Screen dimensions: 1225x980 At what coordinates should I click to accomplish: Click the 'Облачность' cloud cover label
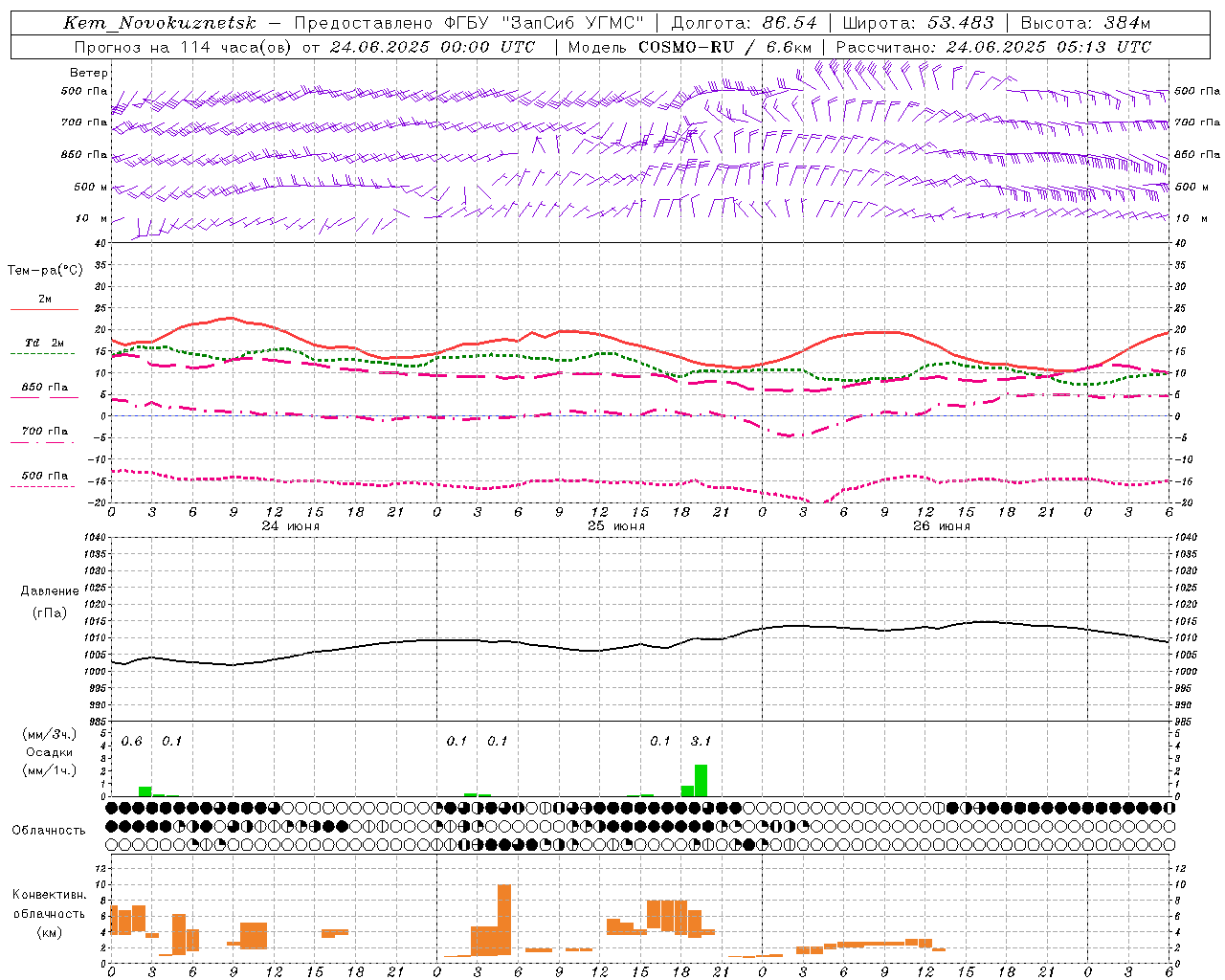click(49, 831)
